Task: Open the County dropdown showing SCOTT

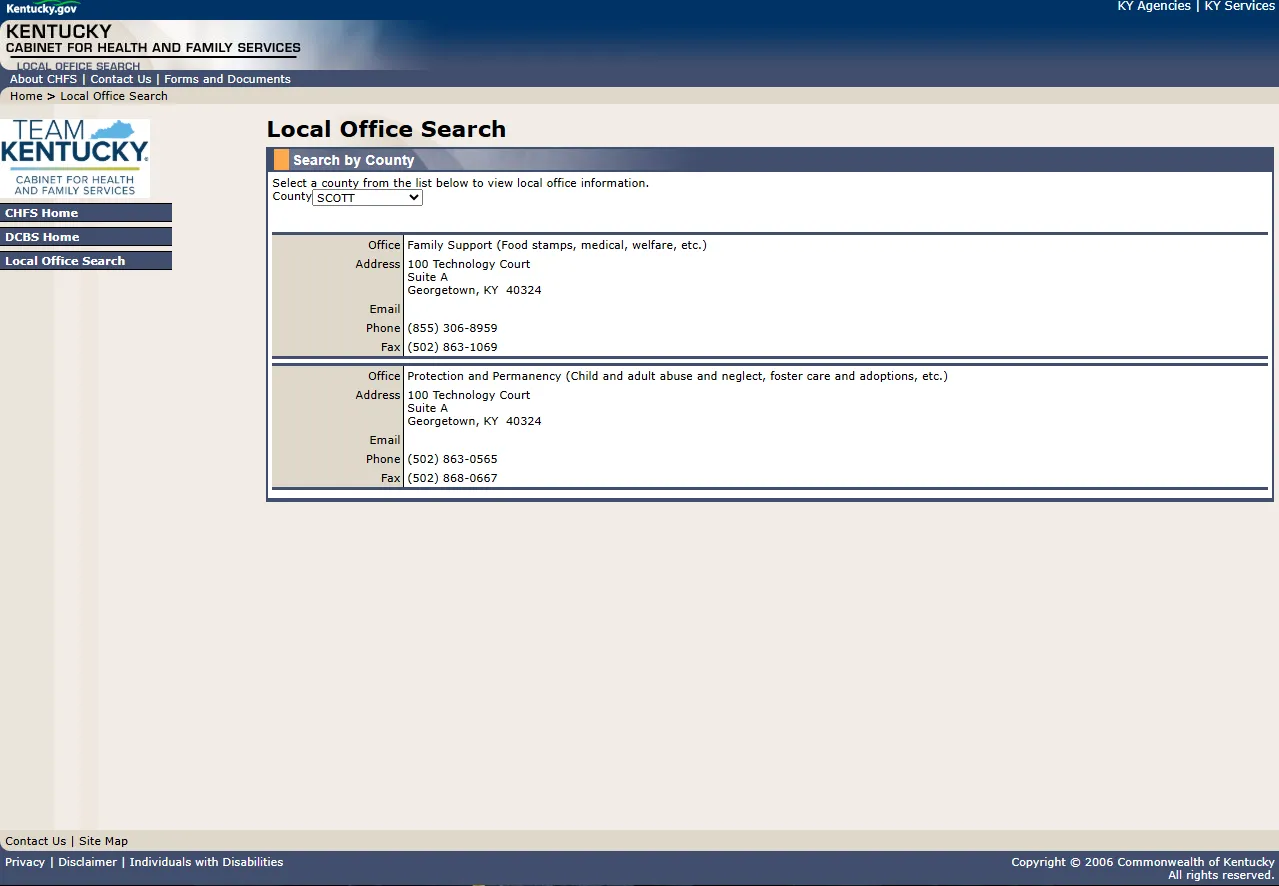Action: pyautogui.click(x=367, y=198)
